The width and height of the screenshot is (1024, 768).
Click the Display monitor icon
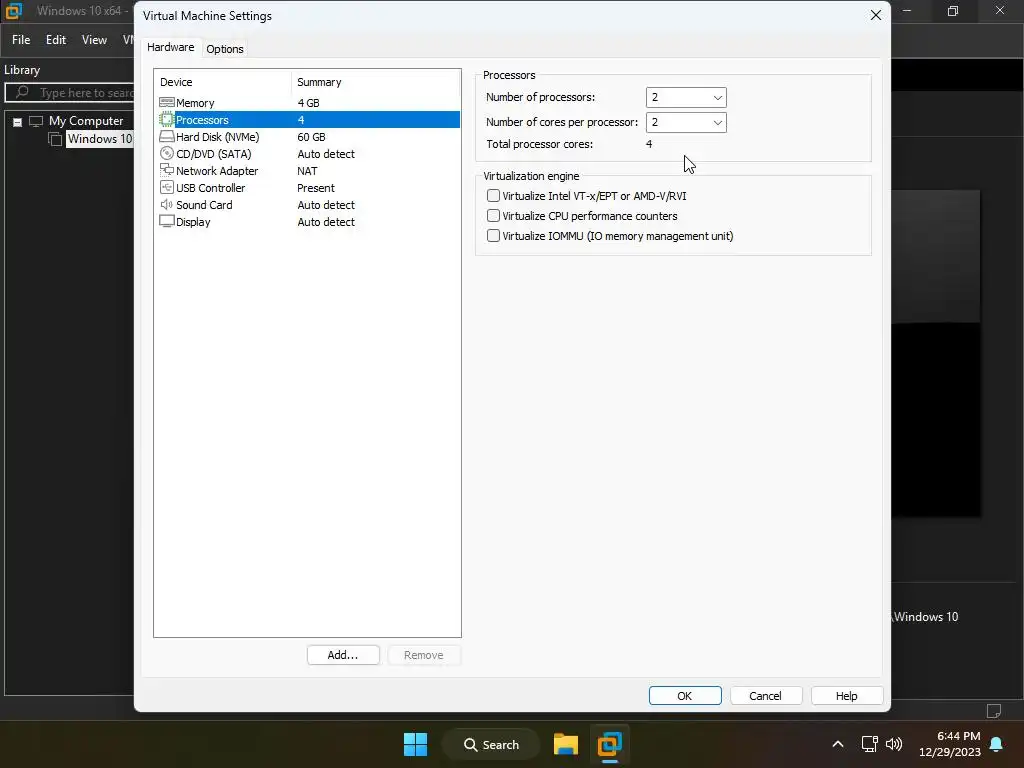pos(167,221)
